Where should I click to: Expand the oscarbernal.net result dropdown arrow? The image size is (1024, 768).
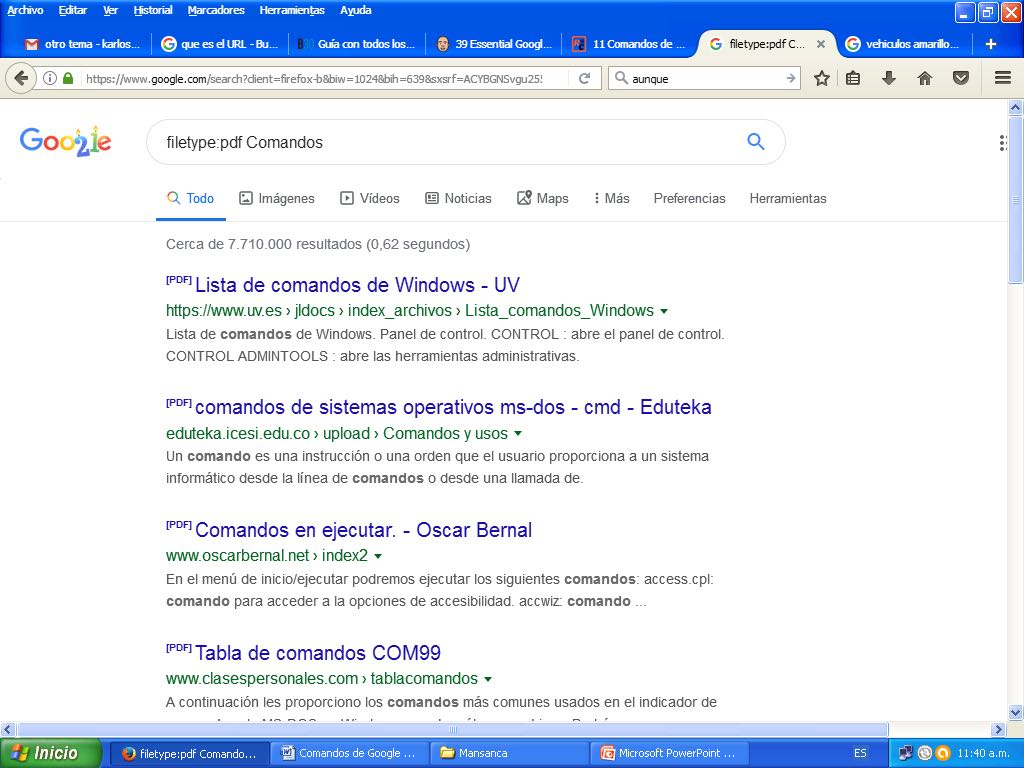pyautogui.click(x=378, y=556)
